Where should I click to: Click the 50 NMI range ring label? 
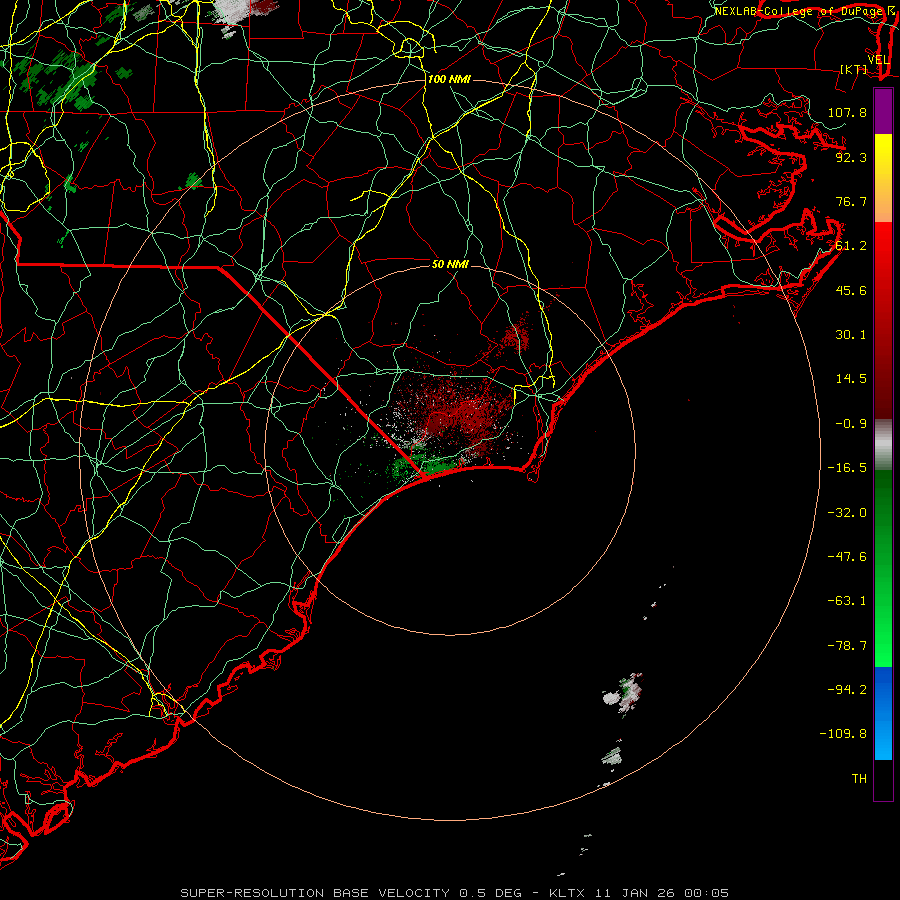pos(450,264)
